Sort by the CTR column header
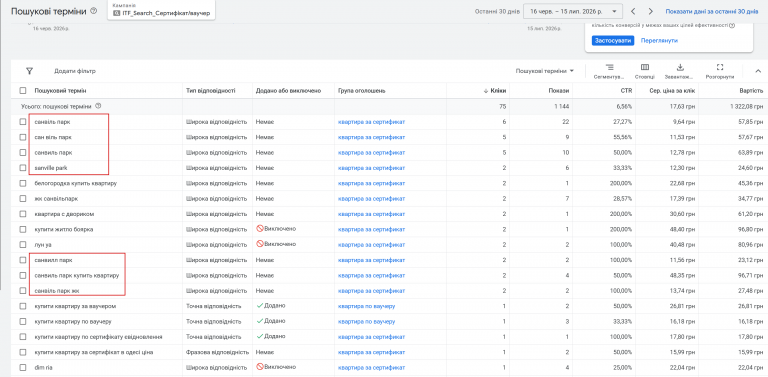This screenshot has height=377, width=768. coord(626,91)
